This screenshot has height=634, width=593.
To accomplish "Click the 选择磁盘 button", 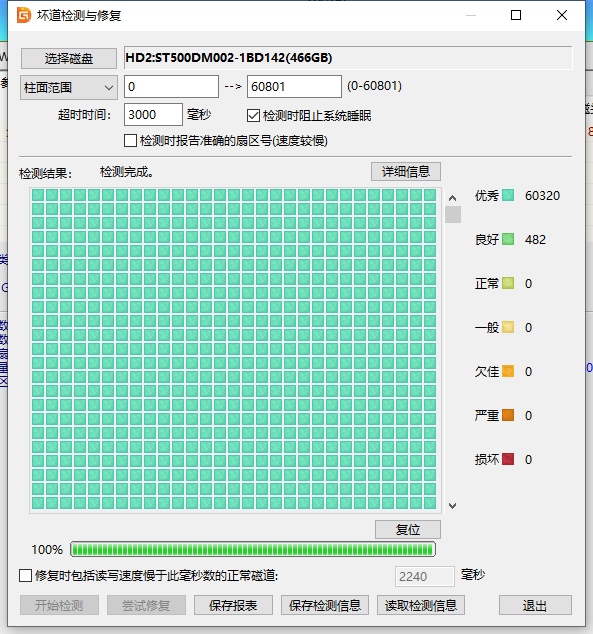I will [69, 59].
